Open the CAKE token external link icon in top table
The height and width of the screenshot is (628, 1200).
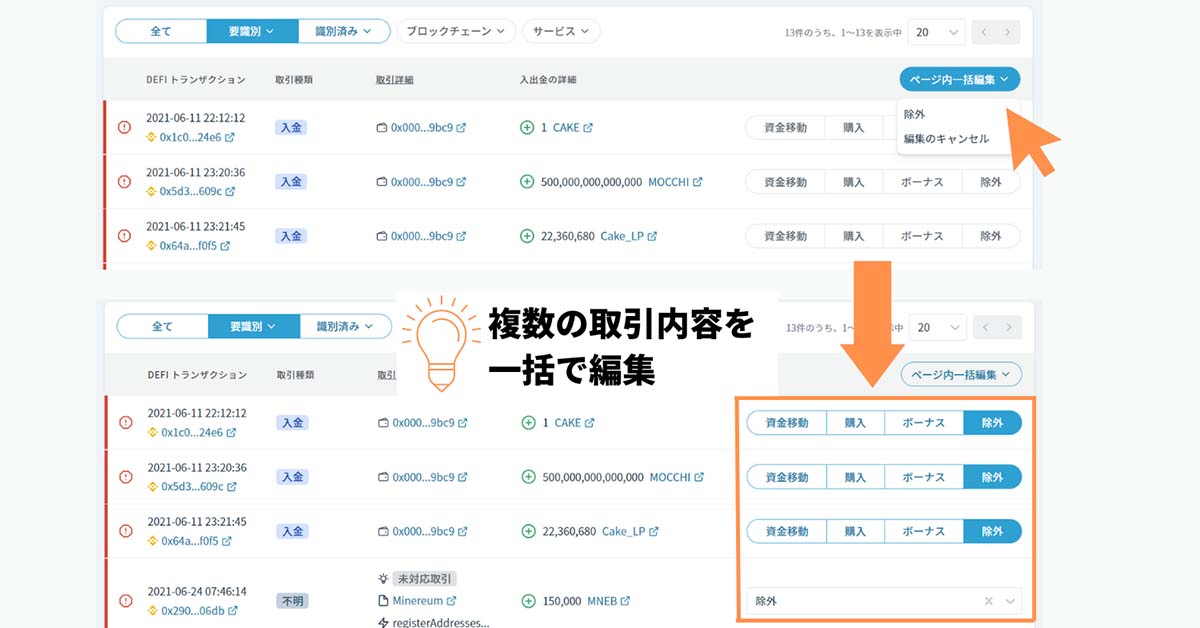(x=588, y=128)
